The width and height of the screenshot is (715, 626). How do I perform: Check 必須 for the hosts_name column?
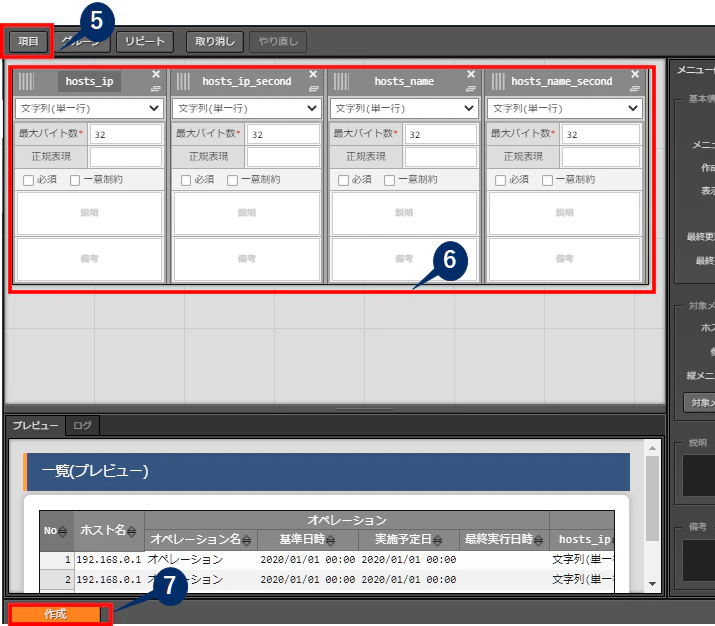click(x=343, y=180)
